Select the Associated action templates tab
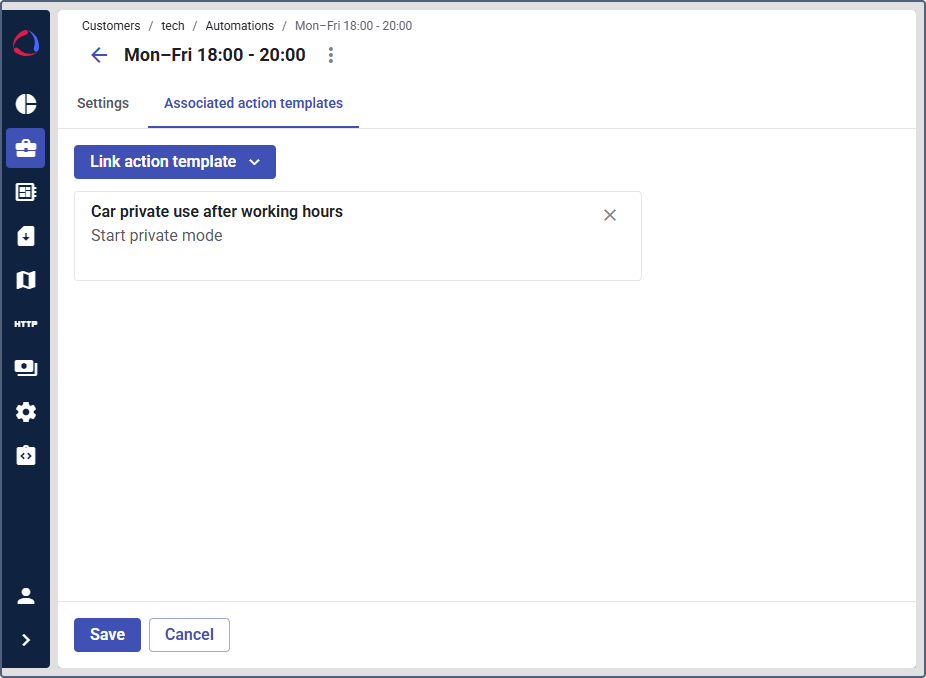Screen dimensions: 926x678 pos(253,103)
